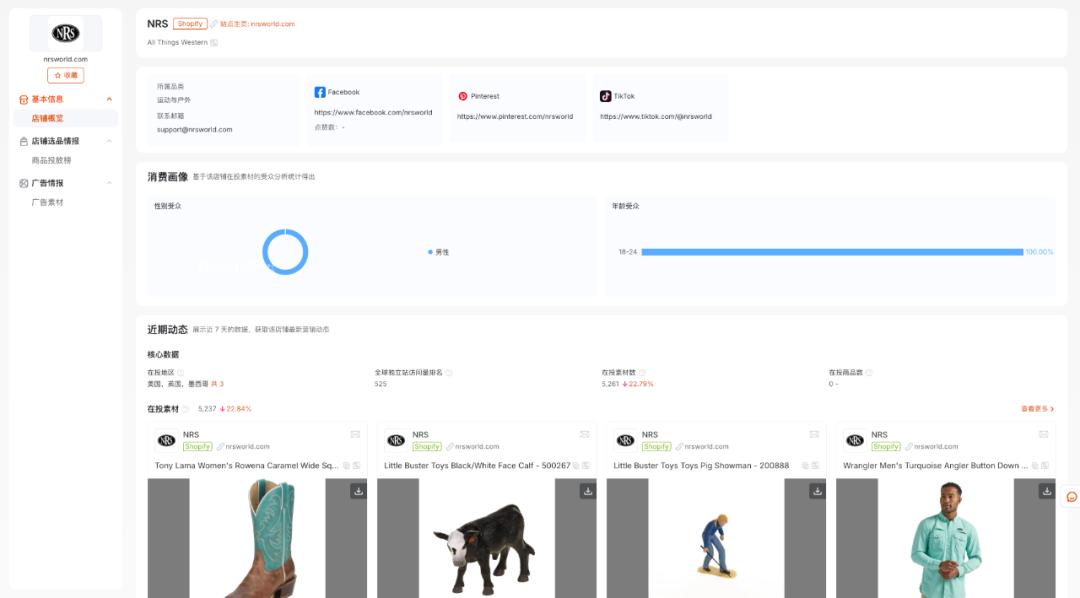
Task: Download the Pig Showman image
Action: (x=817, y=491)
